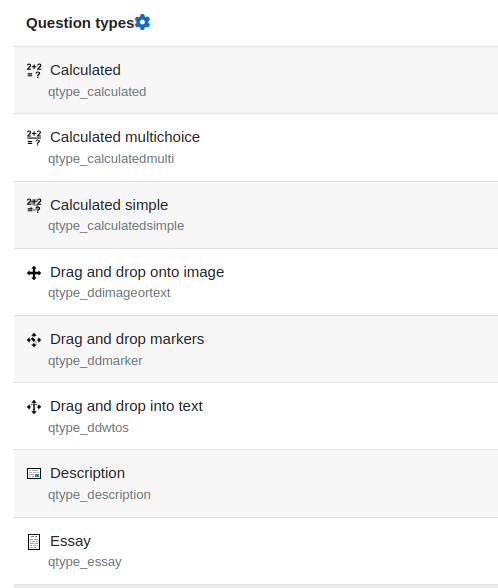This screenshot has width=498, height=588.
Task: Click the Calculated multichoice icon
Action: click(34, 137)
